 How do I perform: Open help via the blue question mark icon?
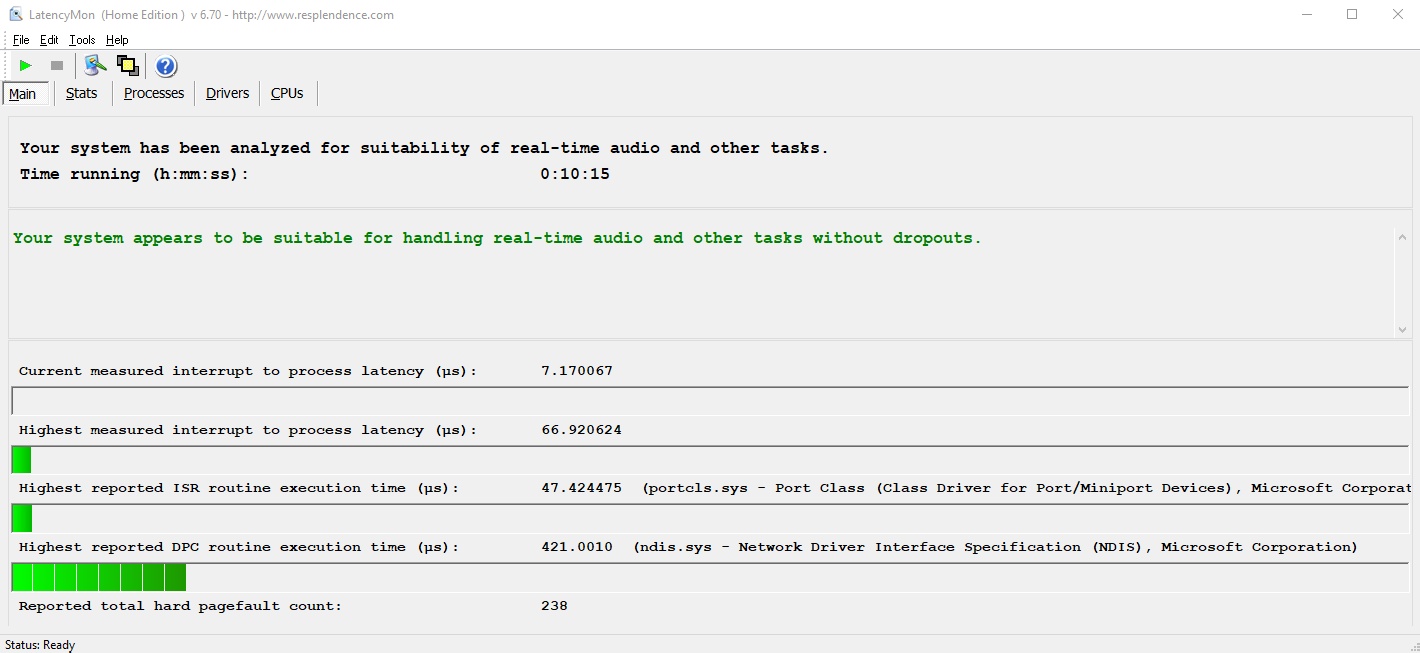click(x=166, y=66)
